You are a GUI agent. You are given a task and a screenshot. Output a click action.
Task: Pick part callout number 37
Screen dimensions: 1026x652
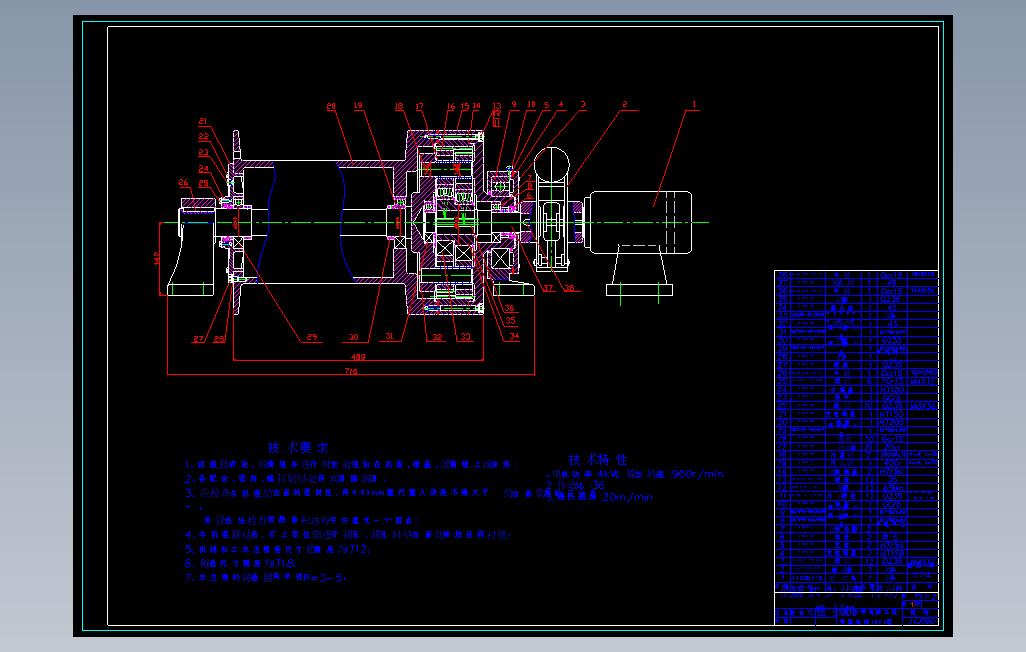548,287
